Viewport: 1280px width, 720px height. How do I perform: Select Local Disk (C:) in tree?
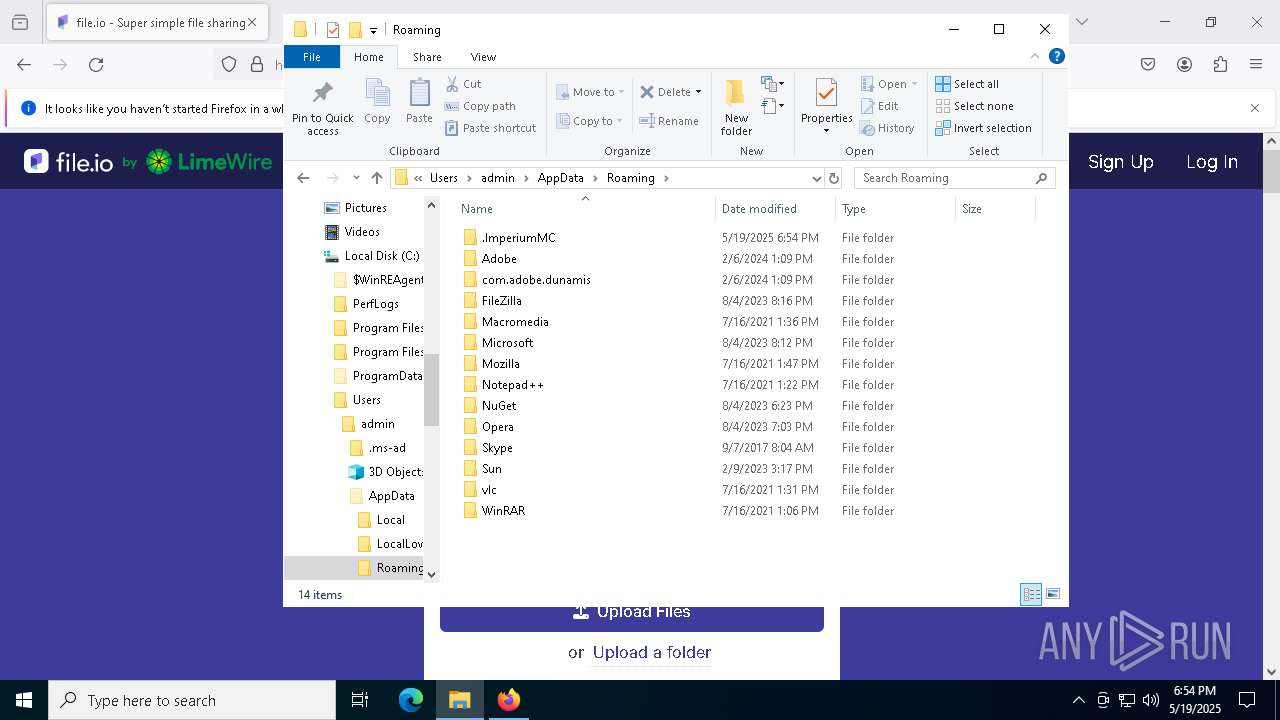point(381,256)
